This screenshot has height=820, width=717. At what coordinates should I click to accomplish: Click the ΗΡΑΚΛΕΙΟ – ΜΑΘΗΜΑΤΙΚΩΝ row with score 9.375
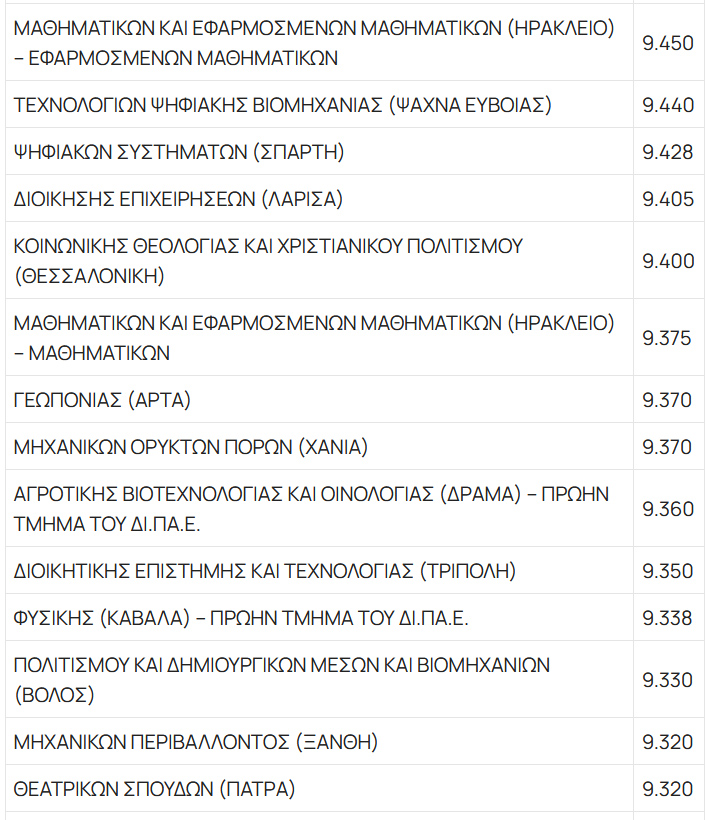point(313,338)
